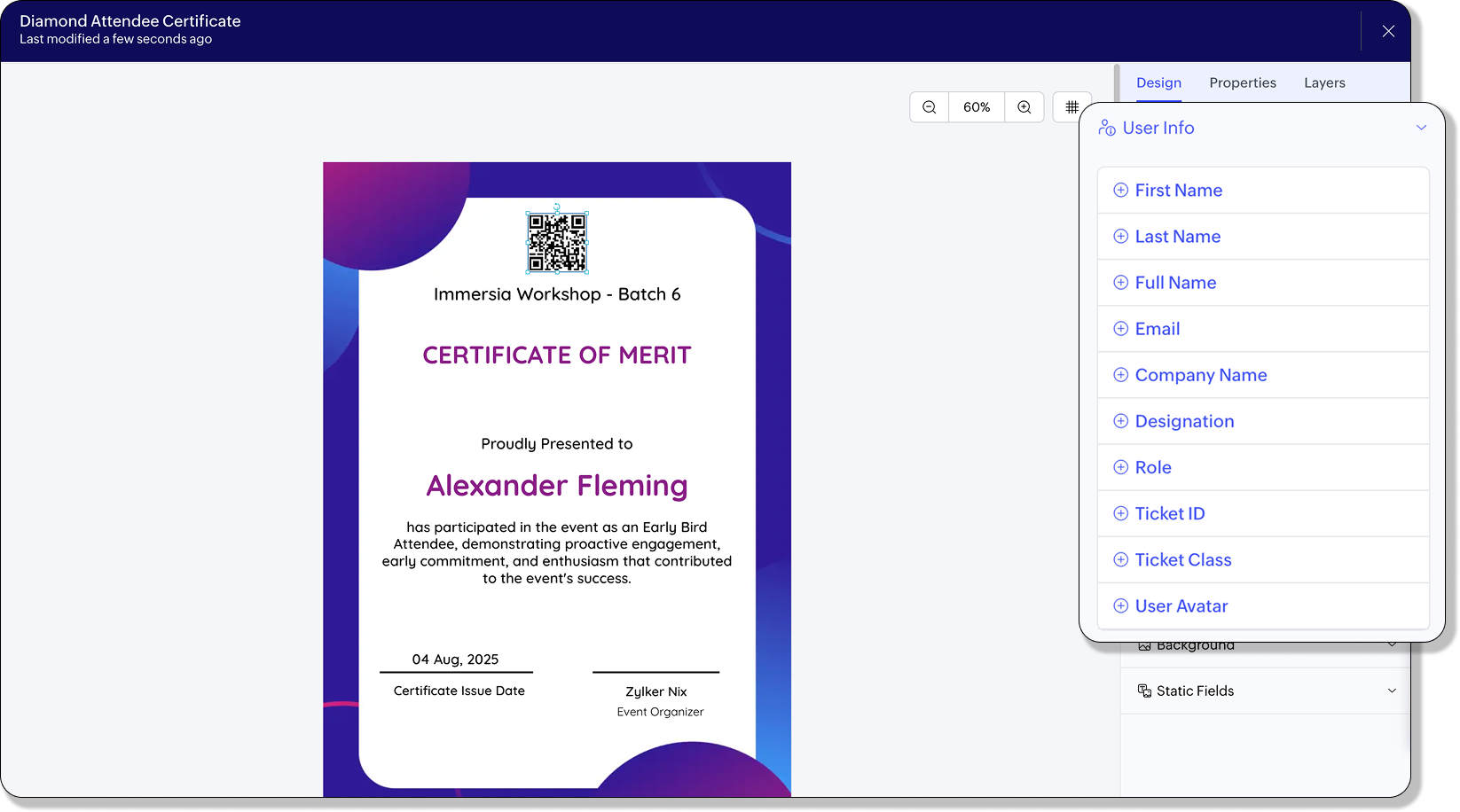Close the certificate editor
Screen dimensions: 1460x812
pos(1388,31)
